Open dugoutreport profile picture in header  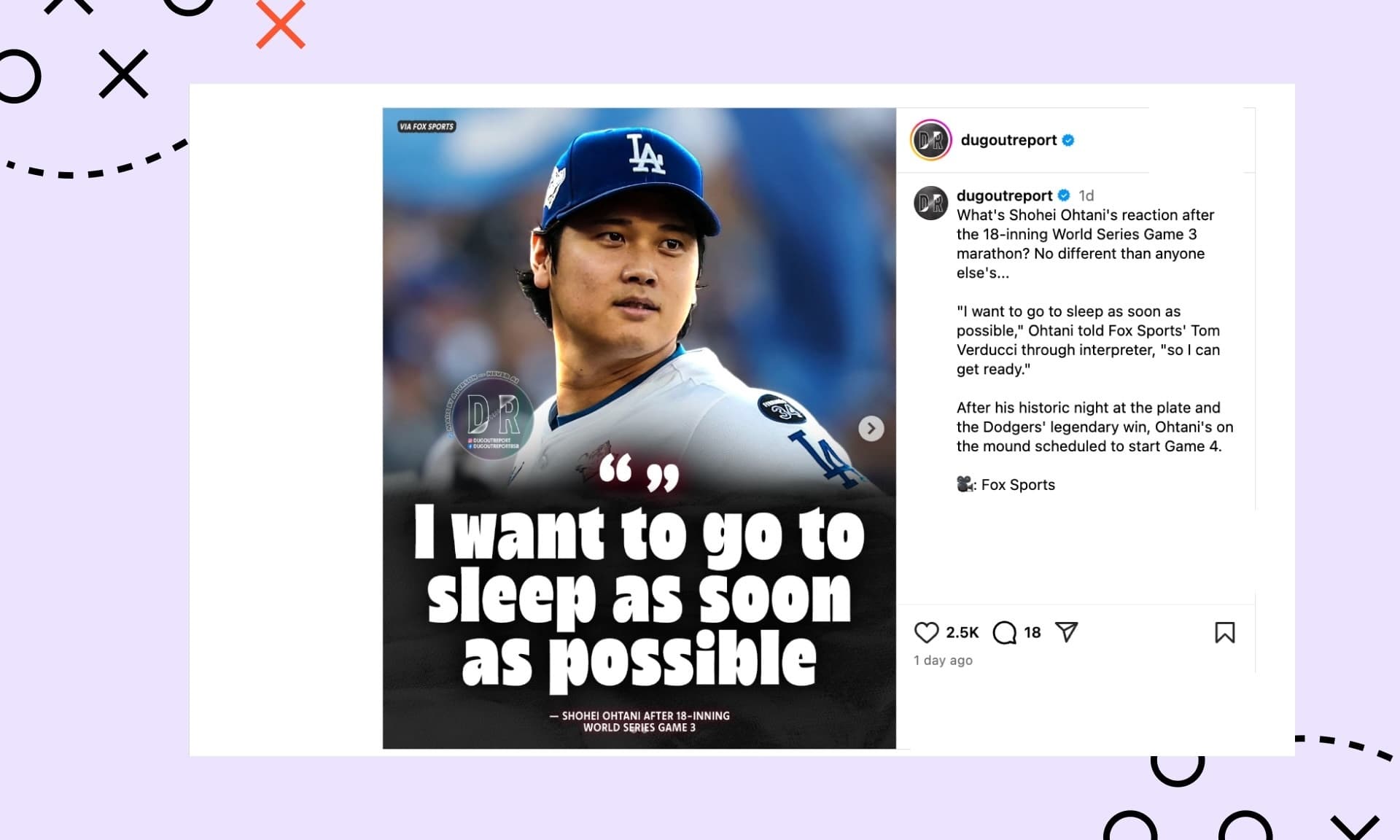931,140
